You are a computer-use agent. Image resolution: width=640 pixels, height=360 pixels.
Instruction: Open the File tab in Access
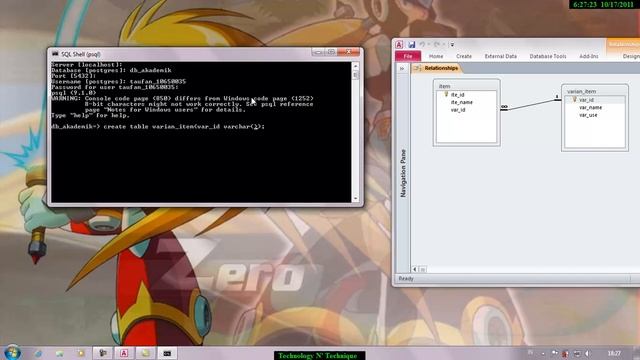click(408, 56)
